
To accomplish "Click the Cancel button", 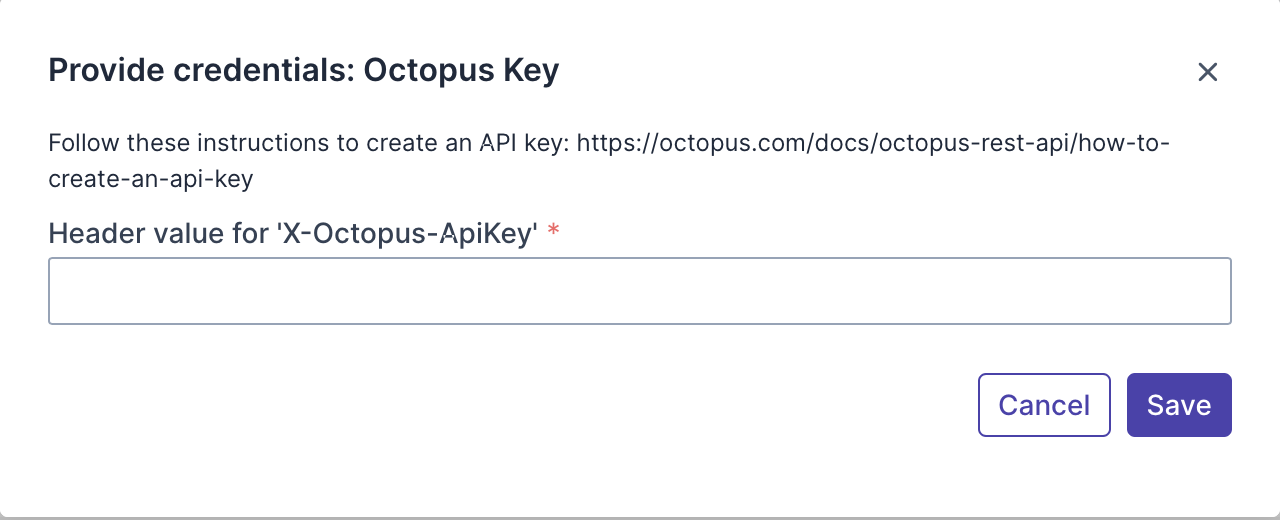I will coord(1044,405).
